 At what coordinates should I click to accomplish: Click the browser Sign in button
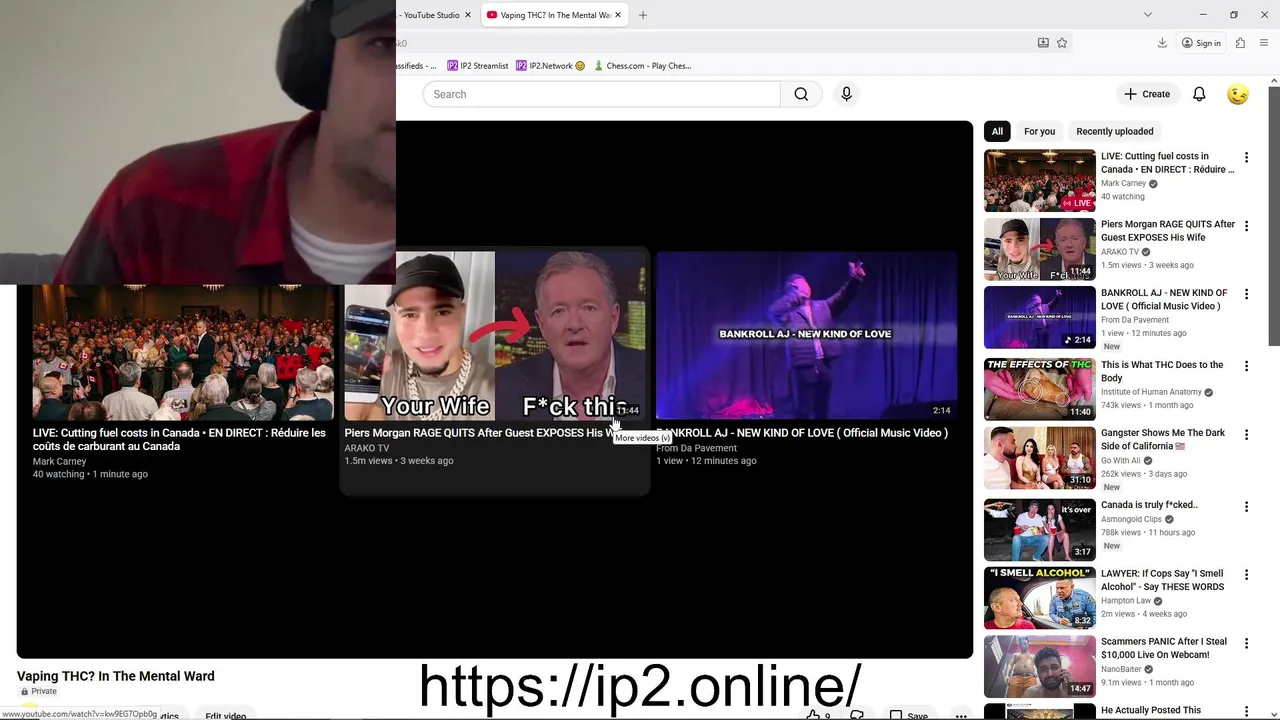[1201, 43]
